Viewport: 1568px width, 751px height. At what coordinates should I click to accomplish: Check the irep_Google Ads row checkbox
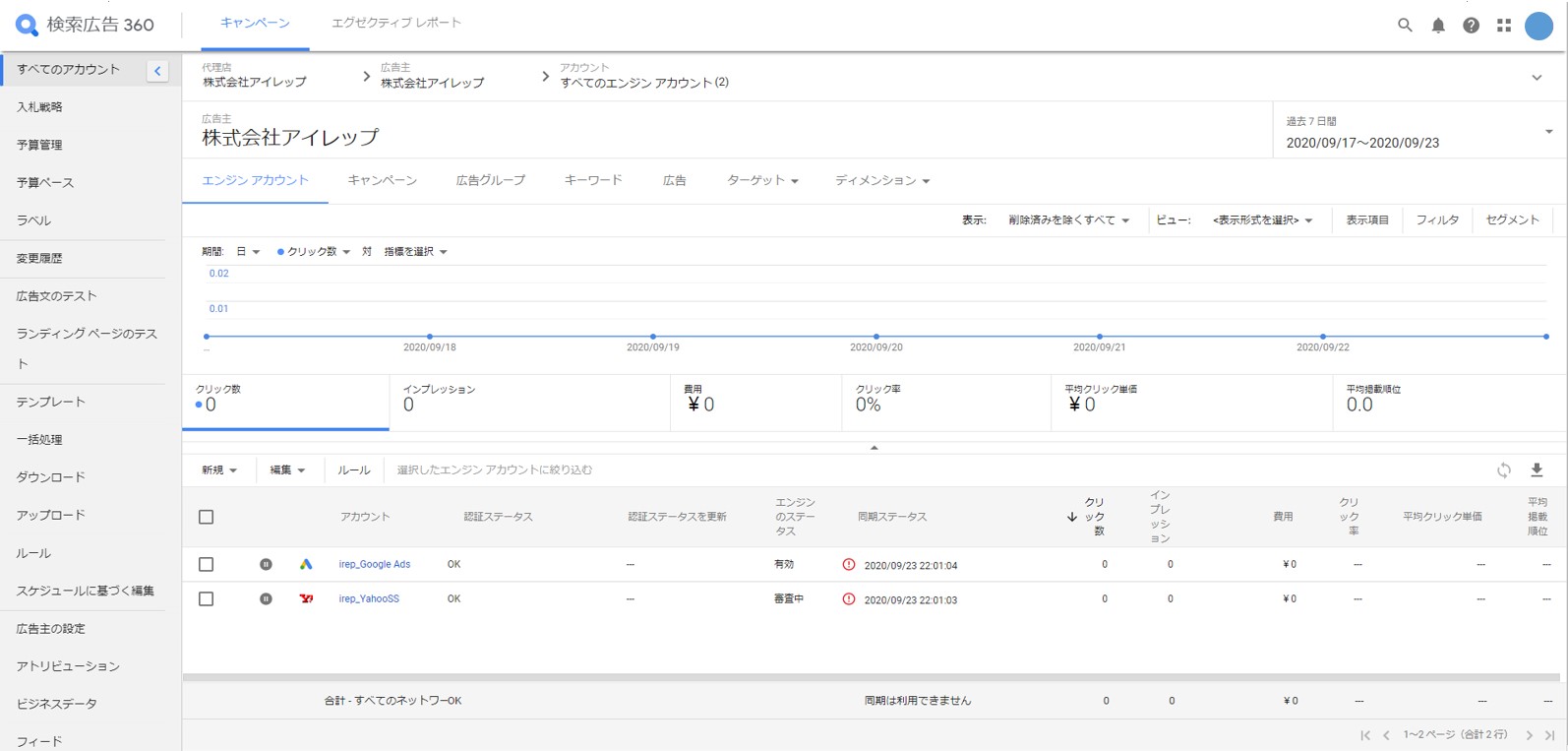point(207,565)
